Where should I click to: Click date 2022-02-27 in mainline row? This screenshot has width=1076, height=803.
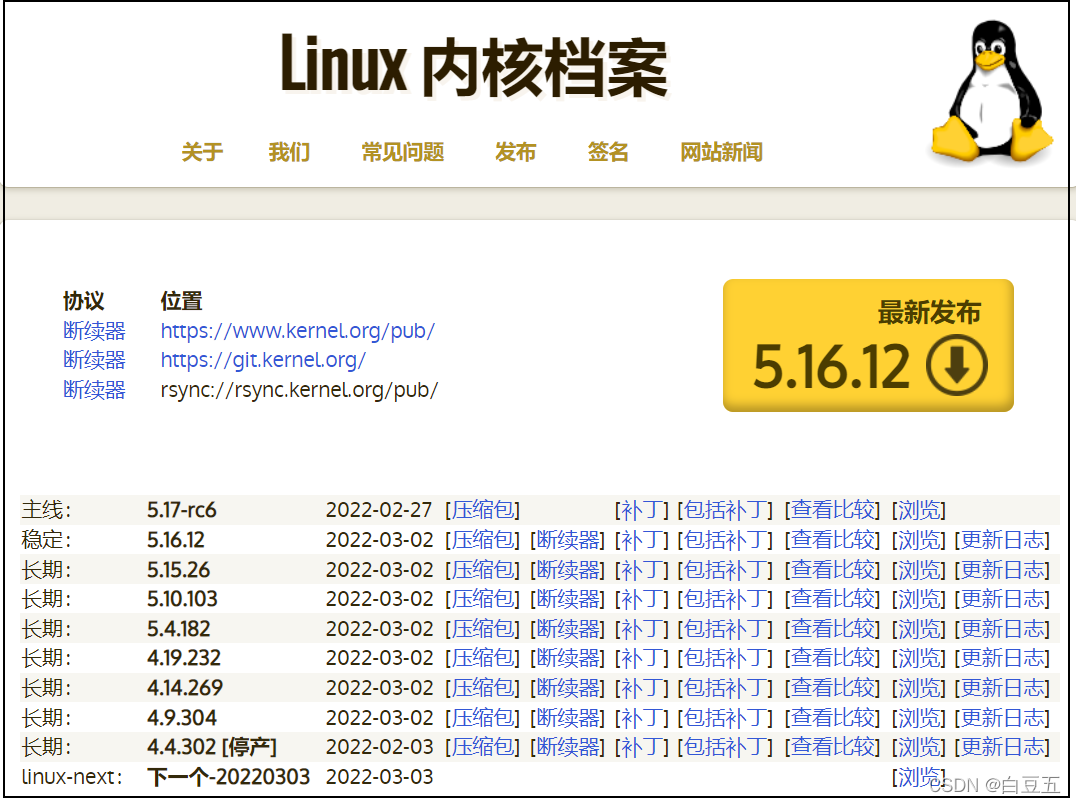pos(379,510)
